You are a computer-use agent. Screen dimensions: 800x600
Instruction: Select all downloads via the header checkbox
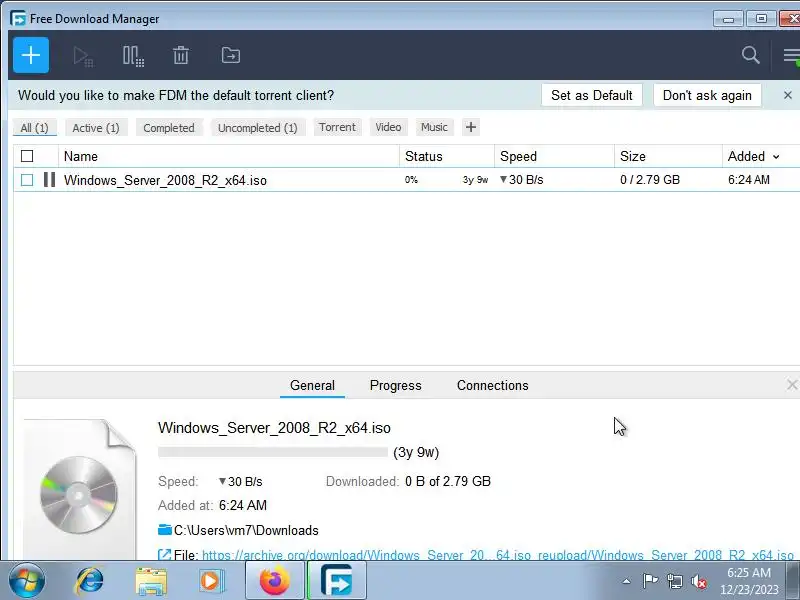pos(27,156)
